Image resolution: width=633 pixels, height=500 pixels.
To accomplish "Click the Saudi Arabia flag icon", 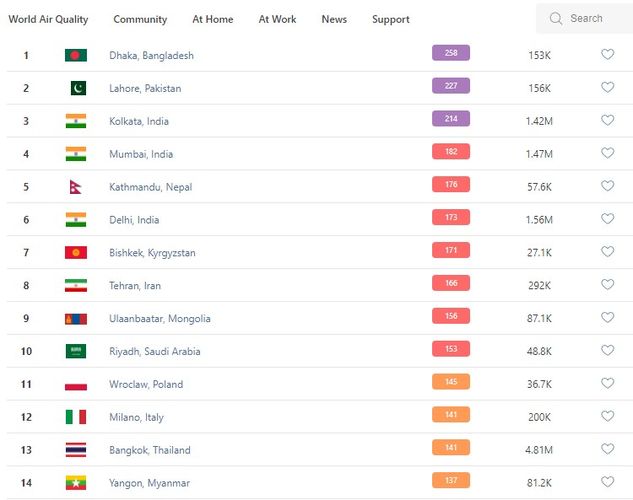I will click(x=76, y=351).
